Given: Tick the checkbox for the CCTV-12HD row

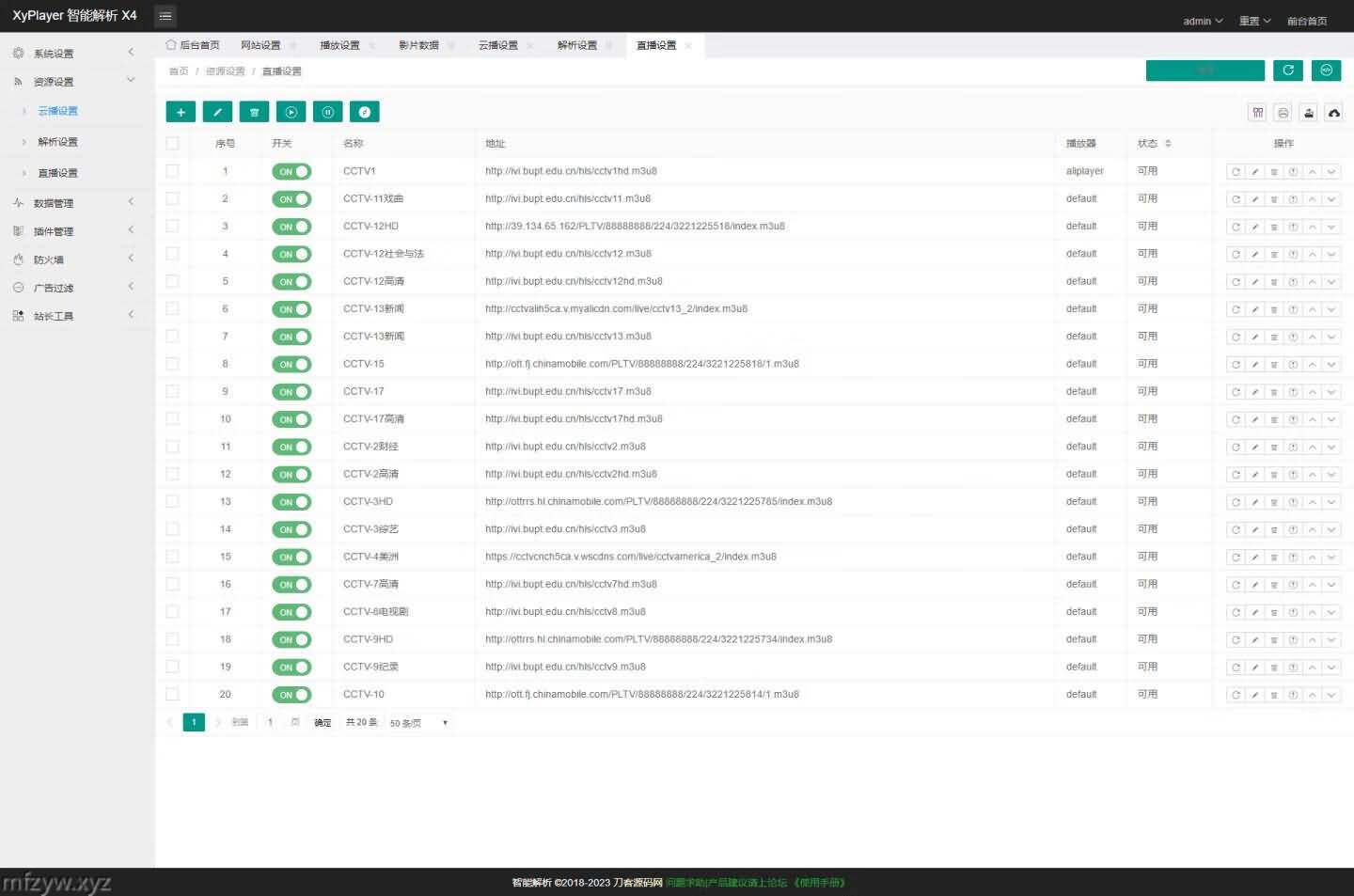Looking at the screenshot, I should click(172, 227).
